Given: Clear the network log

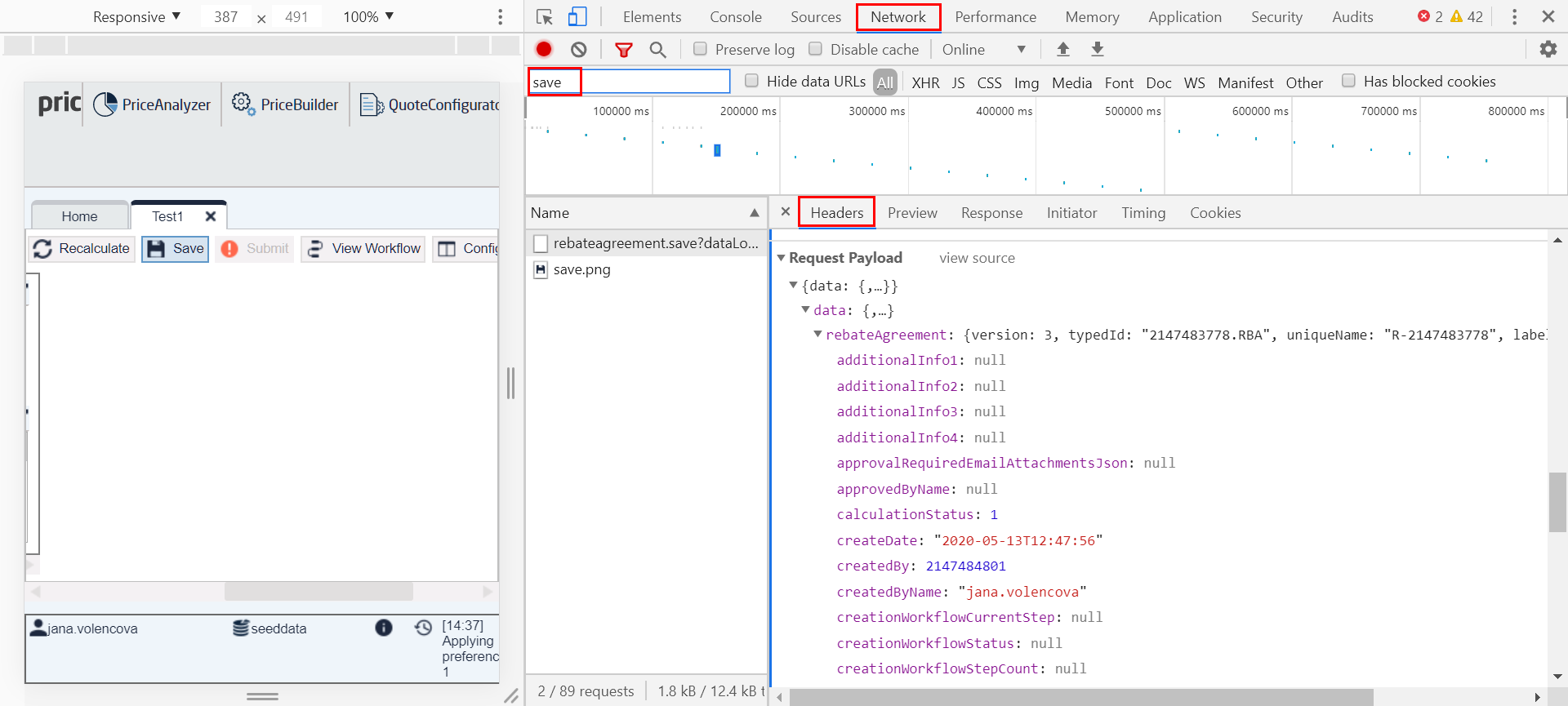Looking at the screenshot, I should pyautogui.click(x=579, y=50).
